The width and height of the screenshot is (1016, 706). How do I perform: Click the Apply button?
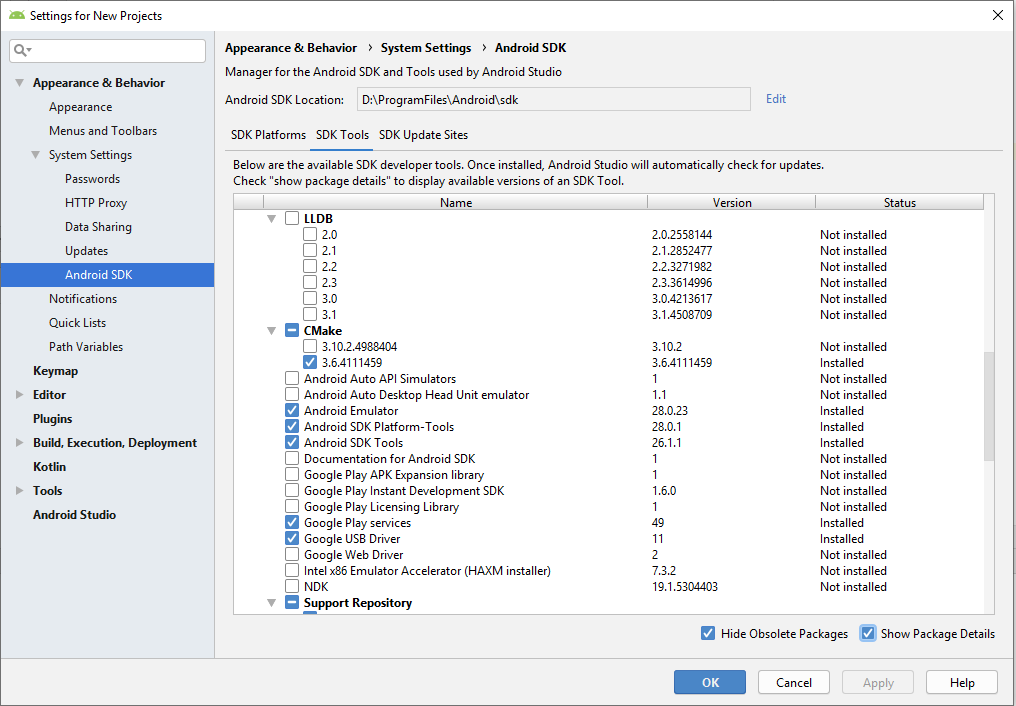878,682
